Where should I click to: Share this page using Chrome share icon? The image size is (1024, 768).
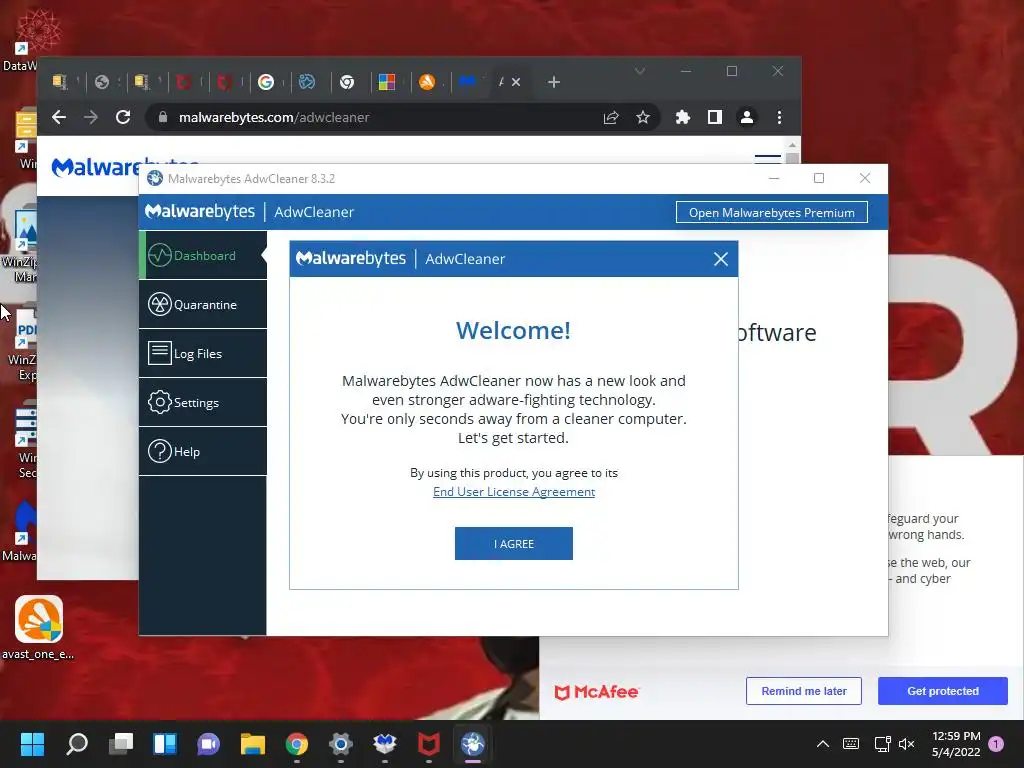point(611,118)
